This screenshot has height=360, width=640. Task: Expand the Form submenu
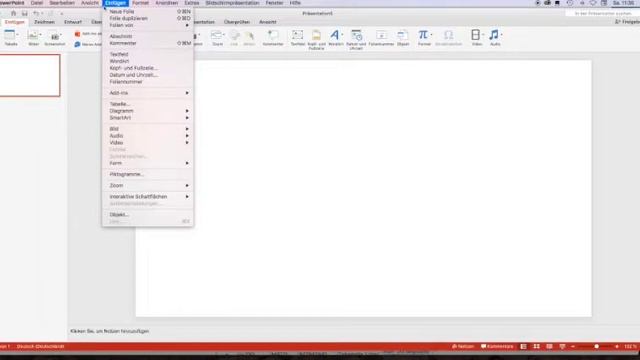(148, 163)
